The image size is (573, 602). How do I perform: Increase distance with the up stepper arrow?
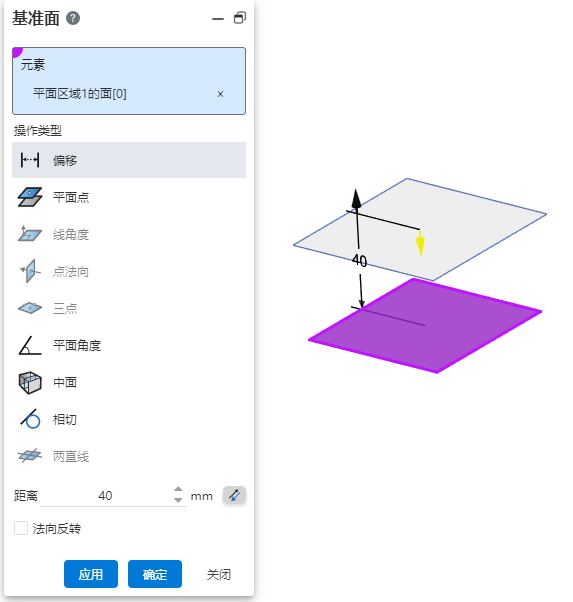(178, 490)
